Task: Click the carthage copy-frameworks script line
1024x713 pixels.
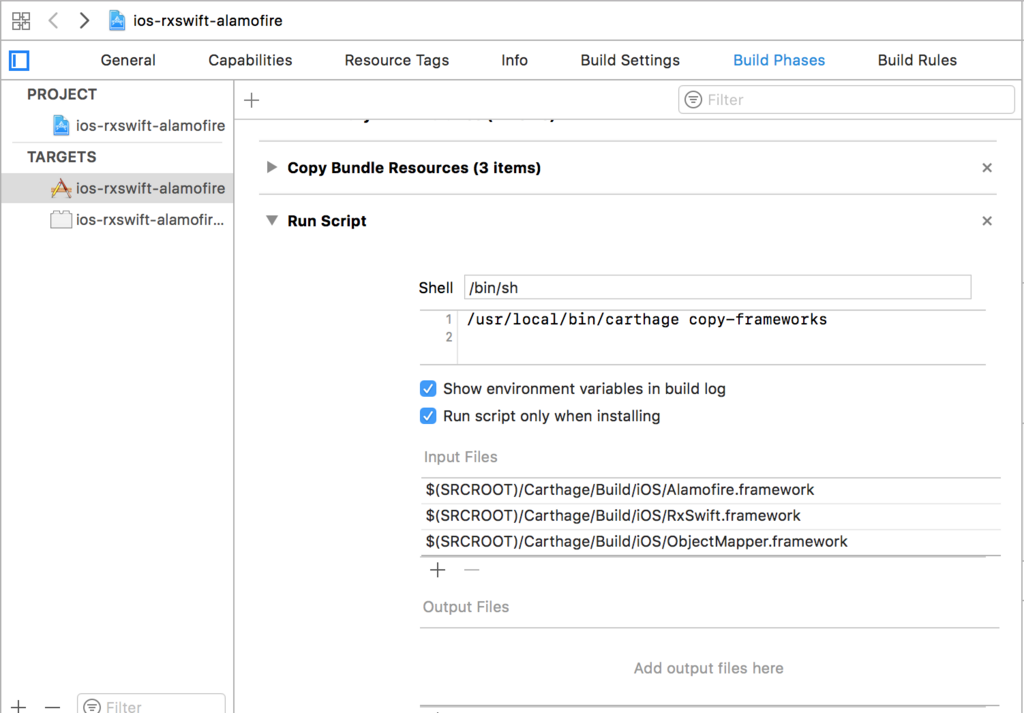Action: (647, 319)
